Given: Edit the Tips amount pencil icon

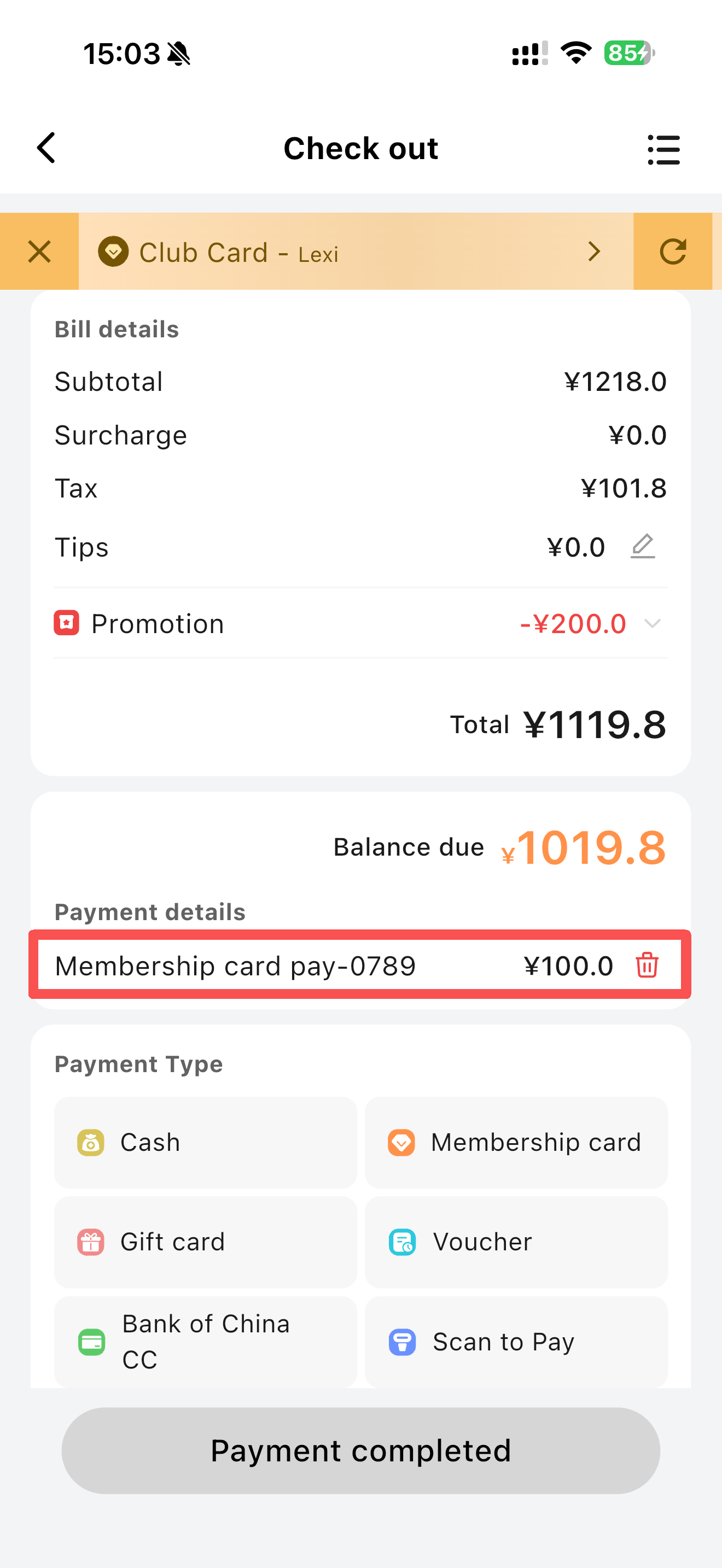Looking at the screenshot, I should pyautogui.click(x=642, y=547).
